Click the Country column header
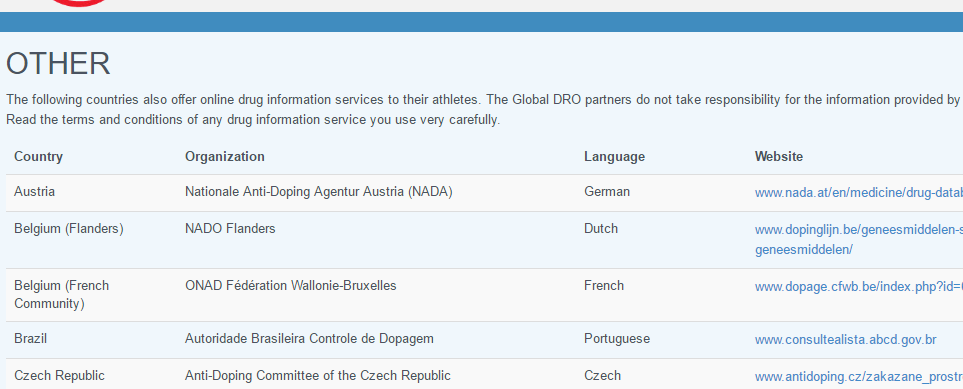 pos(38,157)
